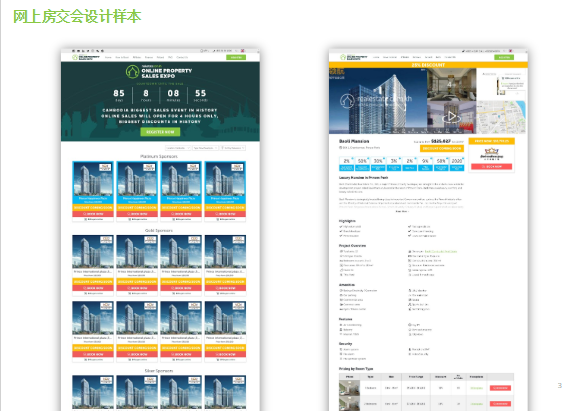Screen dimensions: 587x411
Task: Click the yellow price button atop the sidebar card
Action: click(492, 141)
